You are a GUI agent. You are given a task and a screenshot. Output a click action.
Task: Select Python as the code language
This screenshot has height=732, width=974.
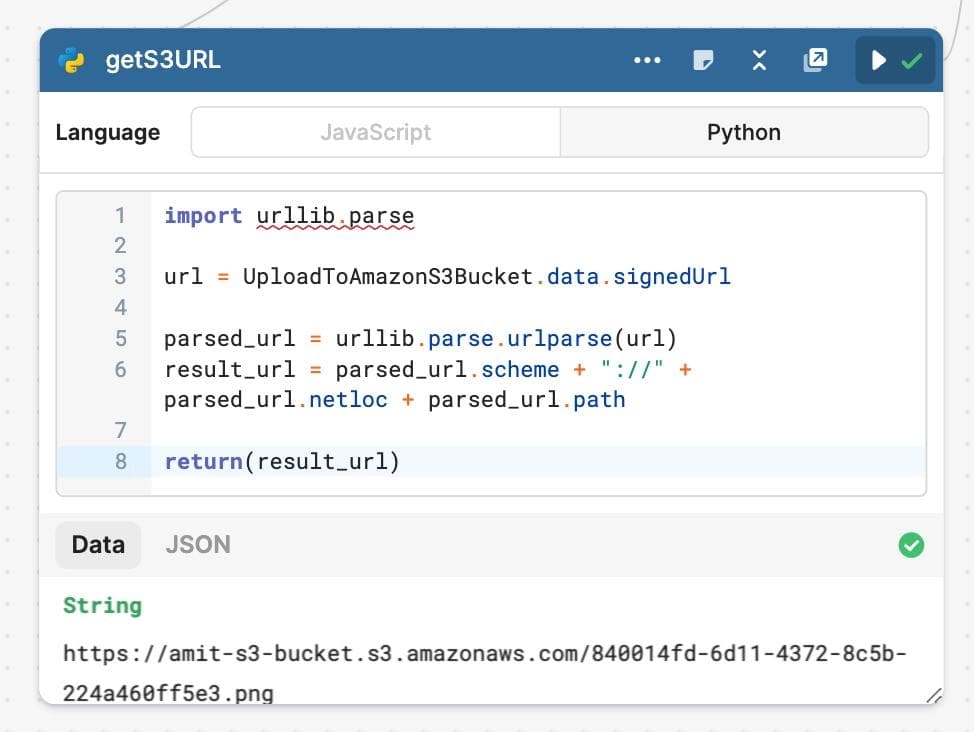743,131
